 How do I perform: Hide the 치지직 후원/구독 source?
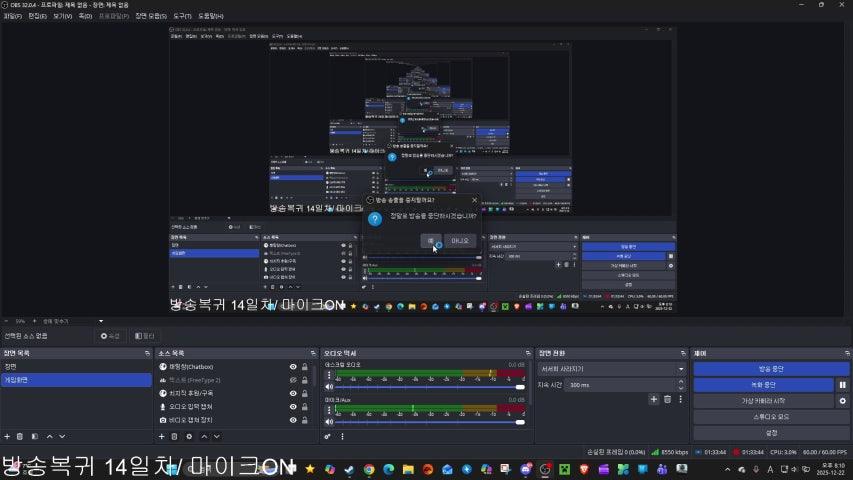pyautogui.click(x=293, y=393)
